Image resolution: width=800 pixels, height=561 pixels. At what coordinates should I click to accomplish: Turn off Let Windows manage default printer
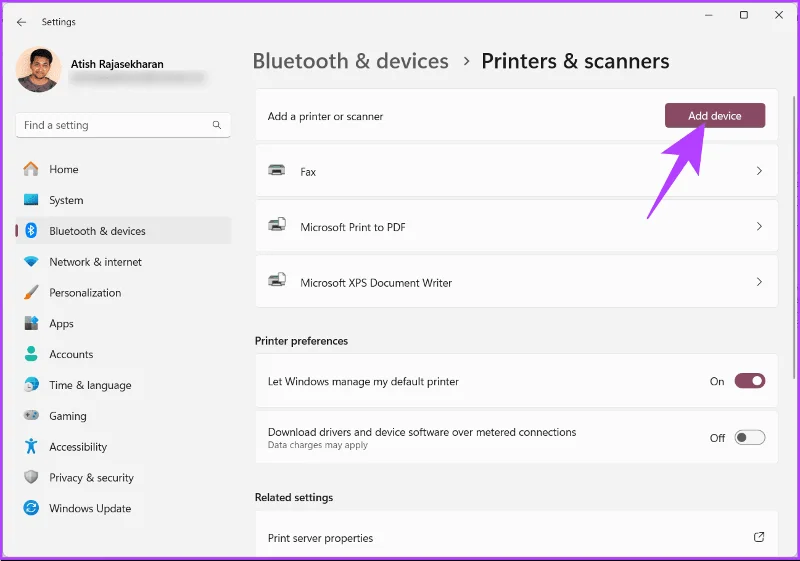point(749,381)
